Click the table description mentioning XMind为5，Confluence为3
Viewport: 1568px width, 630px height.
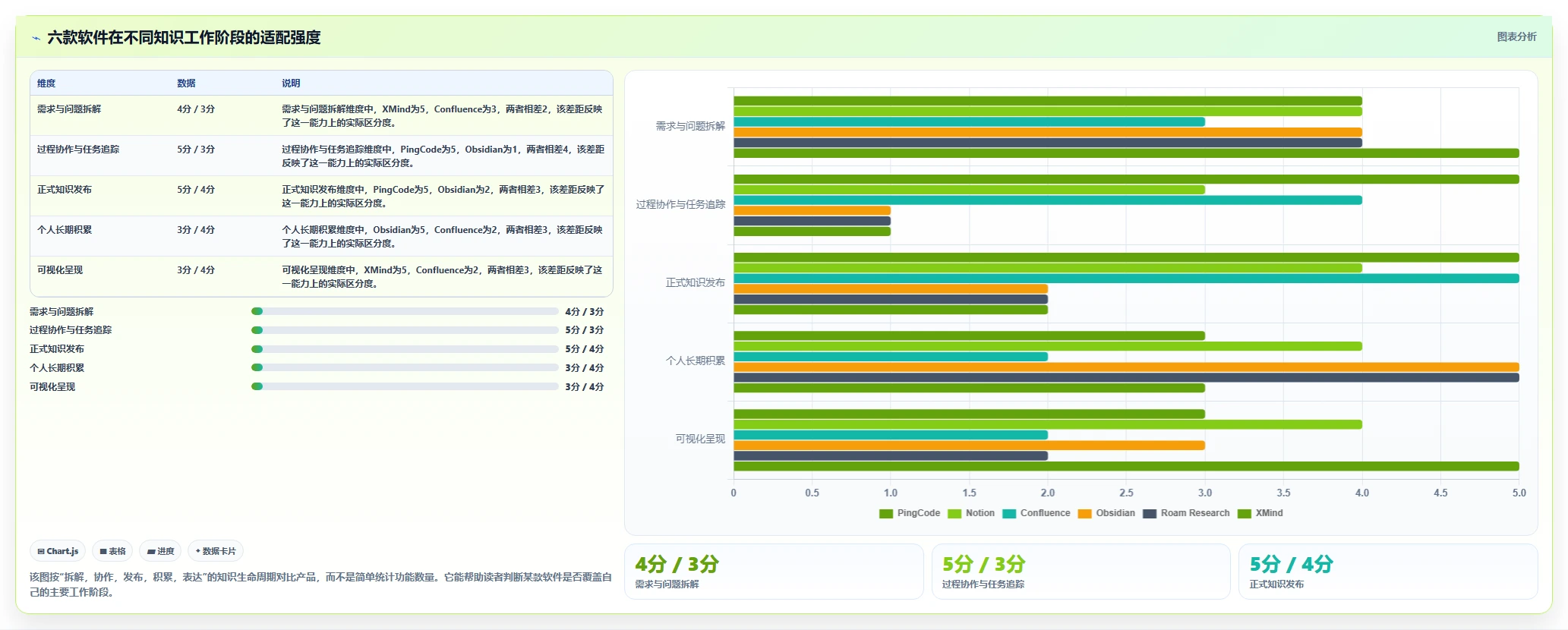tap(443, 116)
